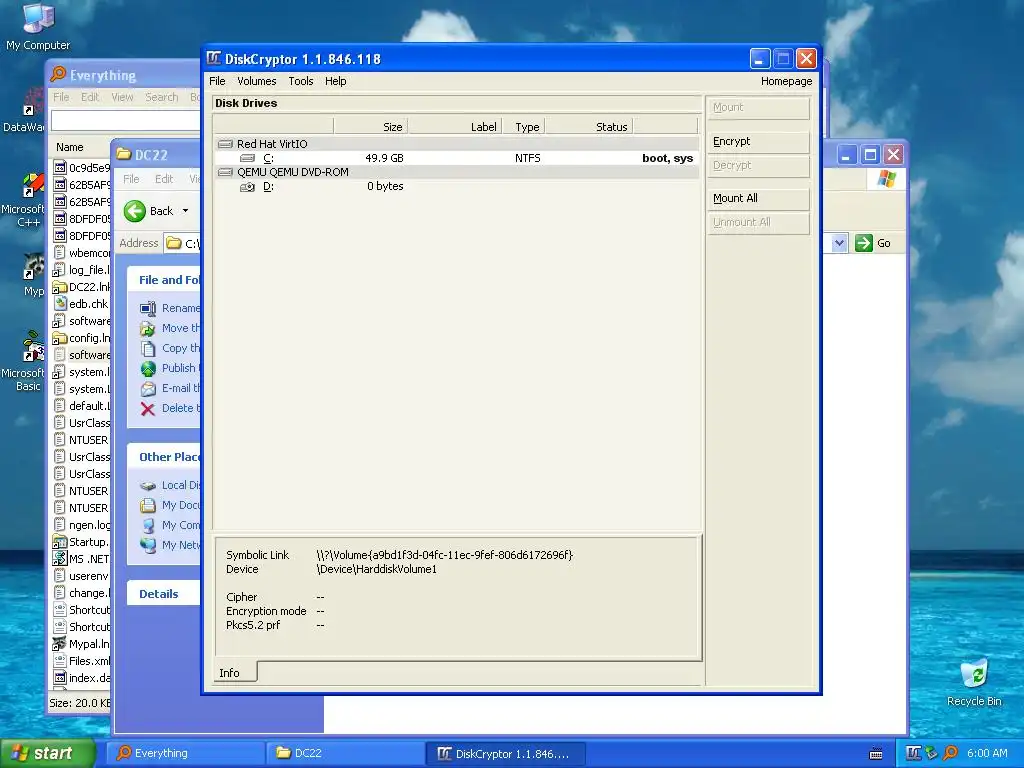The width and height of the screenshot is (1024, 768).
Task: Open the Search menu in Everything window
Action: tap(161, 97)
